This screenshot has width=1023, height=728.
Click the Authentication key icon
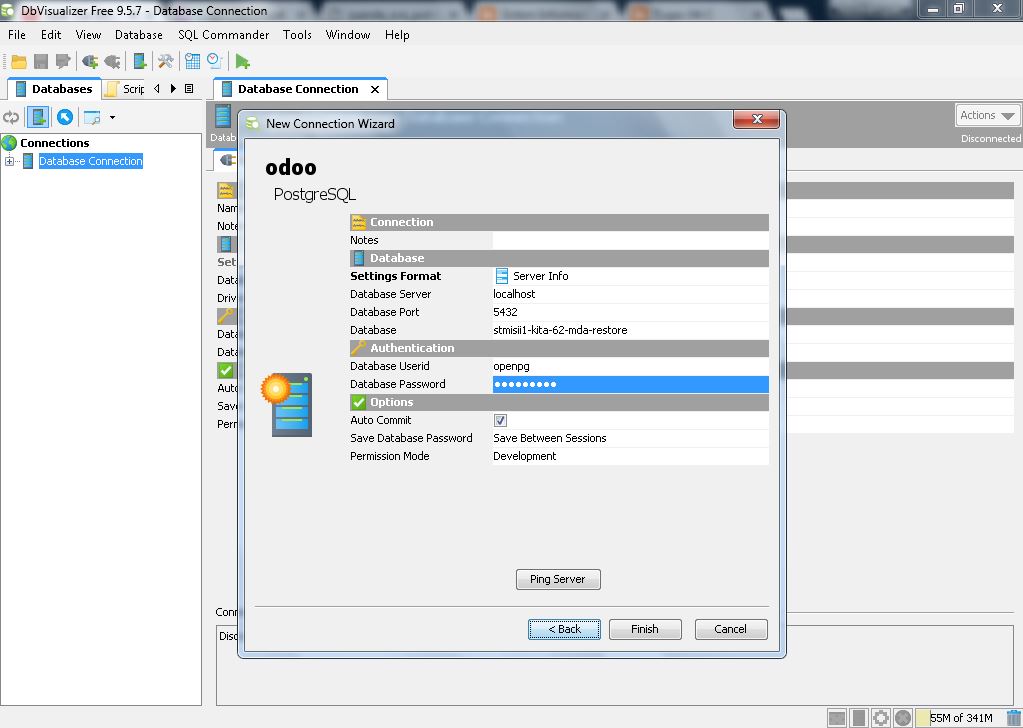358,348
